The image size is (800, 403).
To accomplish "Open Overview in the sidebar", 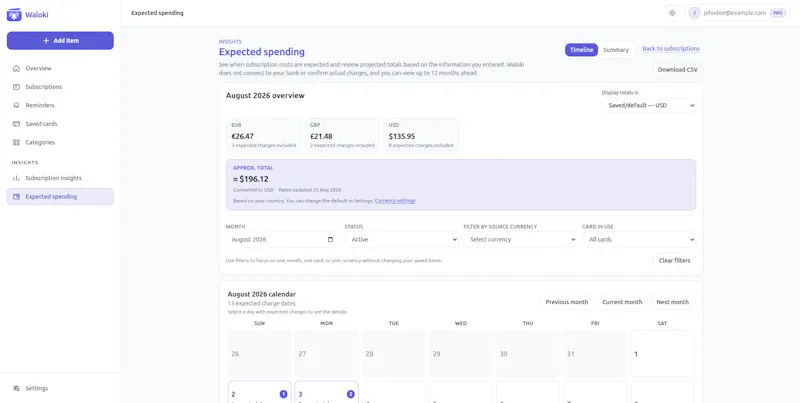I will pos(60,68).
